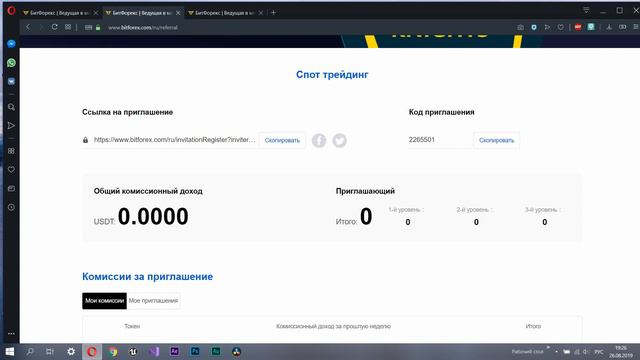Click the '3-й уровень' label
Image resolution: width=640 pixels, height=360 pixels.
point(542,209)
